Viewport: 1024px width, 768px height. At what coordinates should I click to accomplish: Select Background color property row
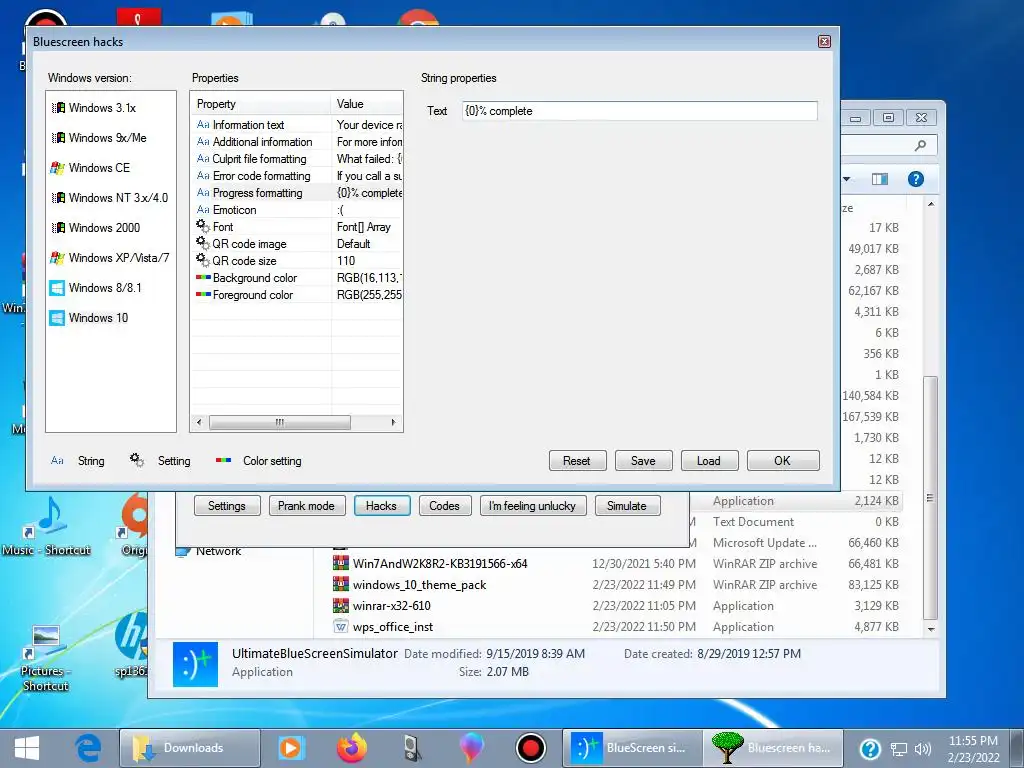point(296,278)
